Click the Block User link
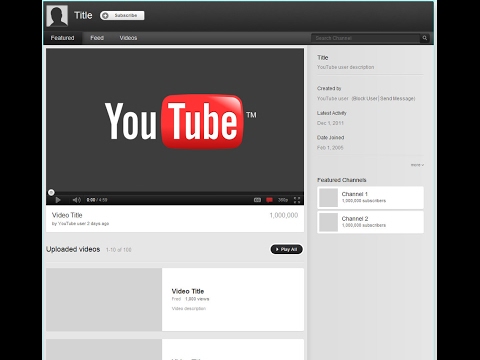The height and width of the screenshot is (360, 480). (365, 99)
